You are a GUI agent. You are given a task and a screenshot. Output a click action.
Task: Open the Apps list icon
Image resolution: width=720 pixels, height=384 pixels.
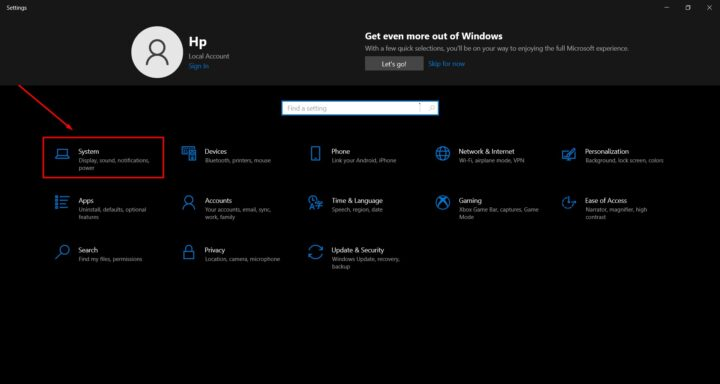point(62,202)
